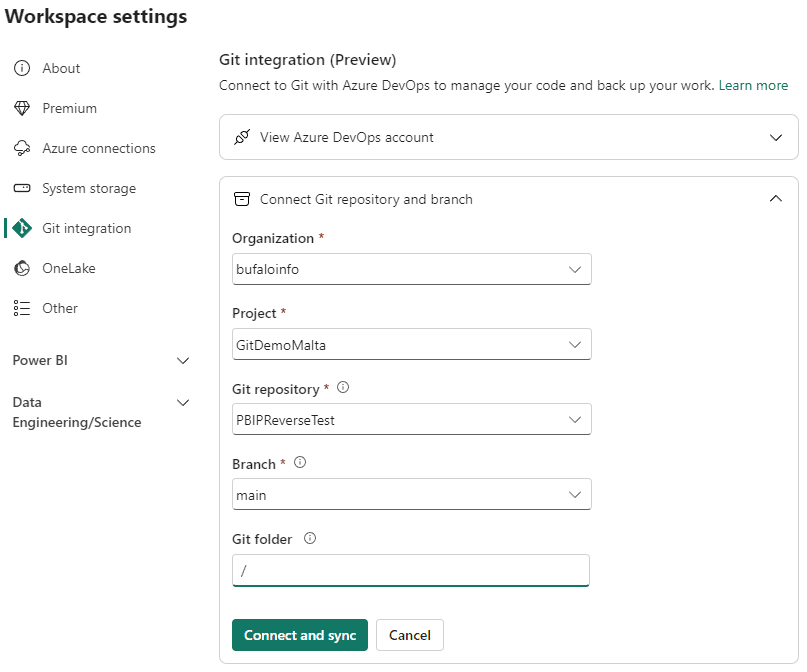Open the Branch dropdown showing main
This screenshot has height=672, width=807.
[x=411, y=494]
